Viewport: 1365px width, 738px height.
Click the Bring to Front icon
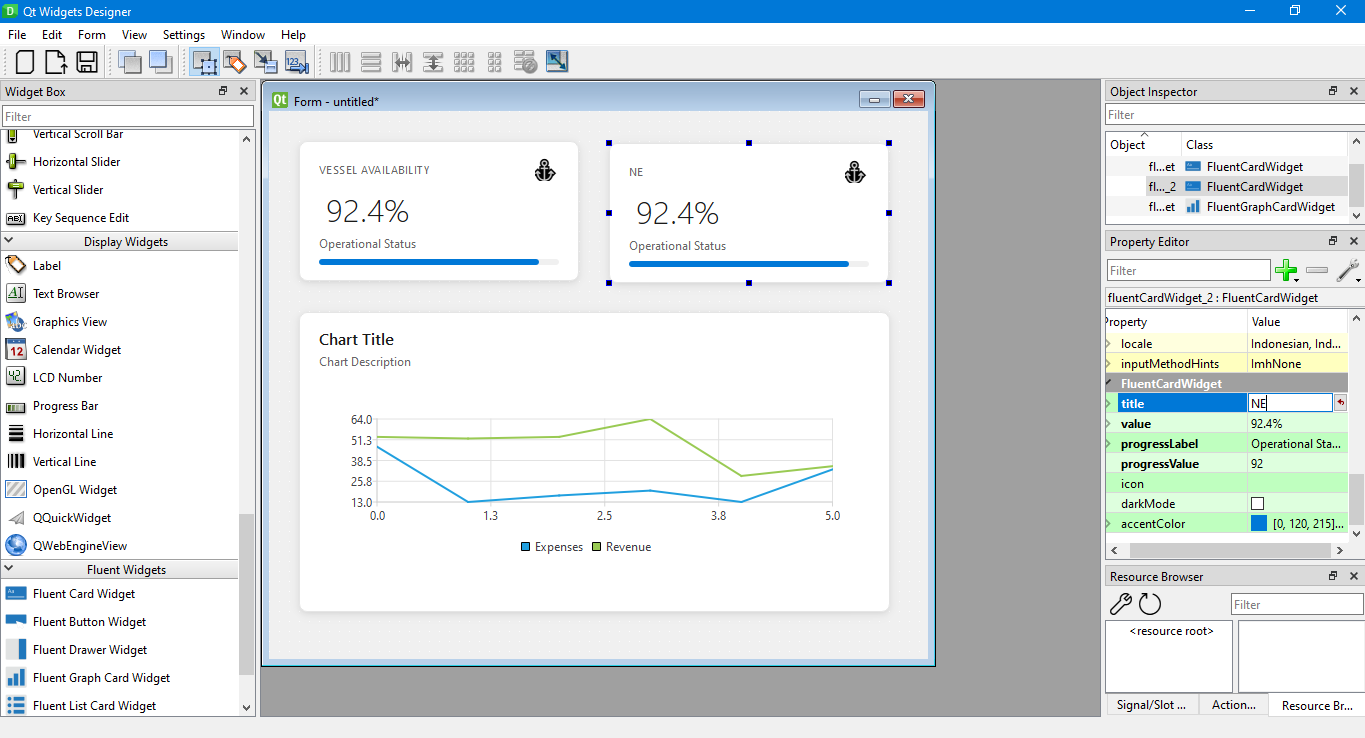tap(160, 62)
